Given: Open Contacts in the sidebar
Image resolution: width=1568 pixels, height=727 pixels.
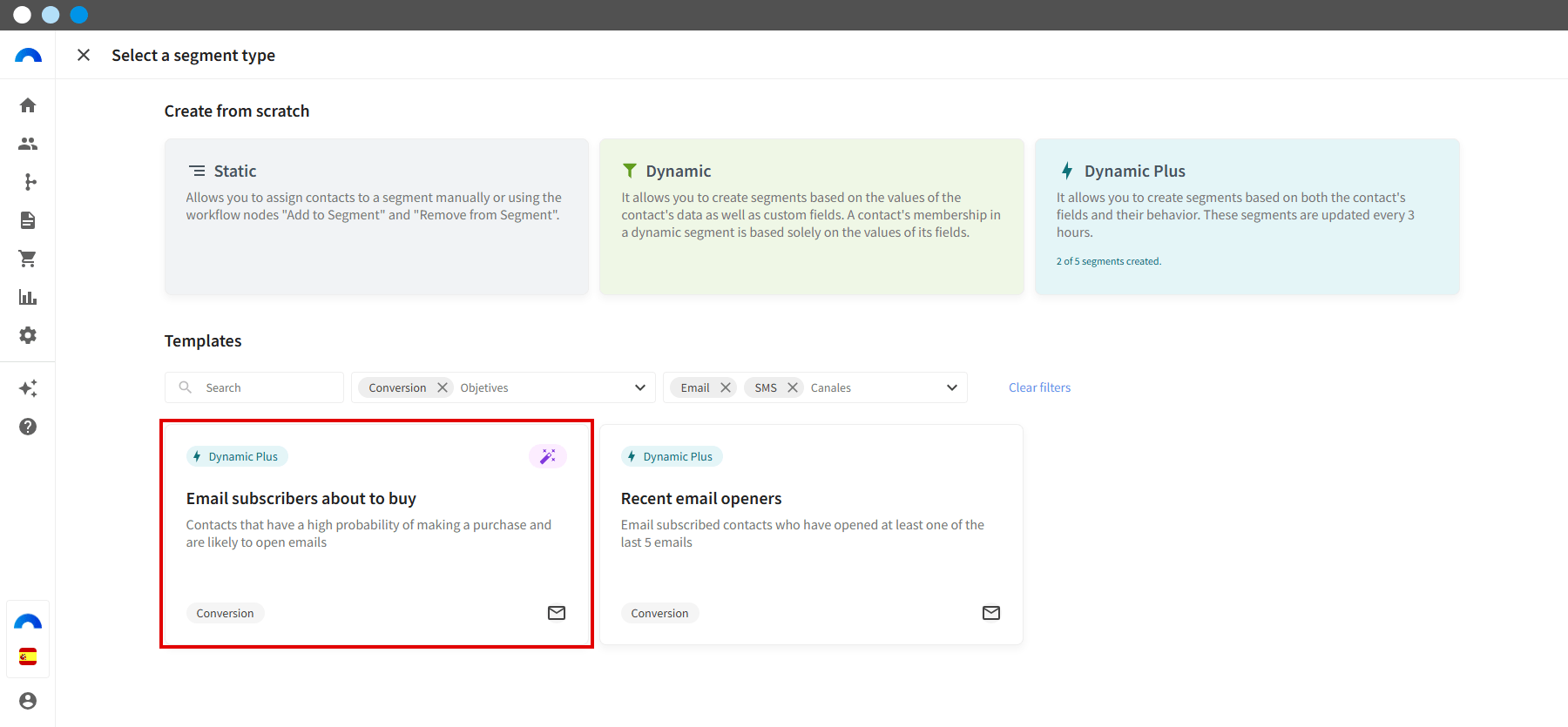Looking at the screenshot, I should click(x=28, y=144).
